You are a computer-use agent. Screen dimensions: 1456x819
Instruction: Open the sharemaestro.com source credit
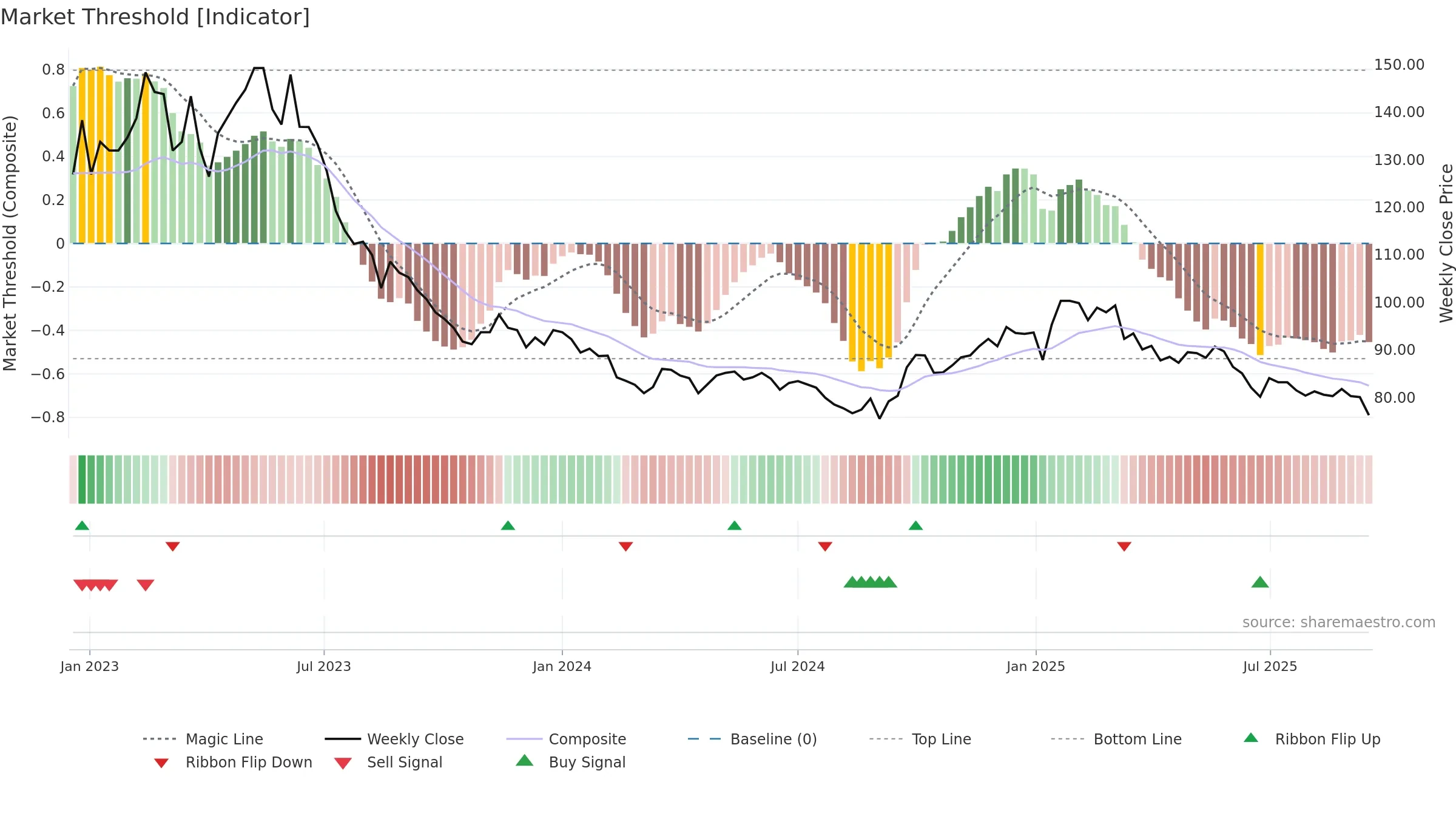click(x=1338, y=622)
